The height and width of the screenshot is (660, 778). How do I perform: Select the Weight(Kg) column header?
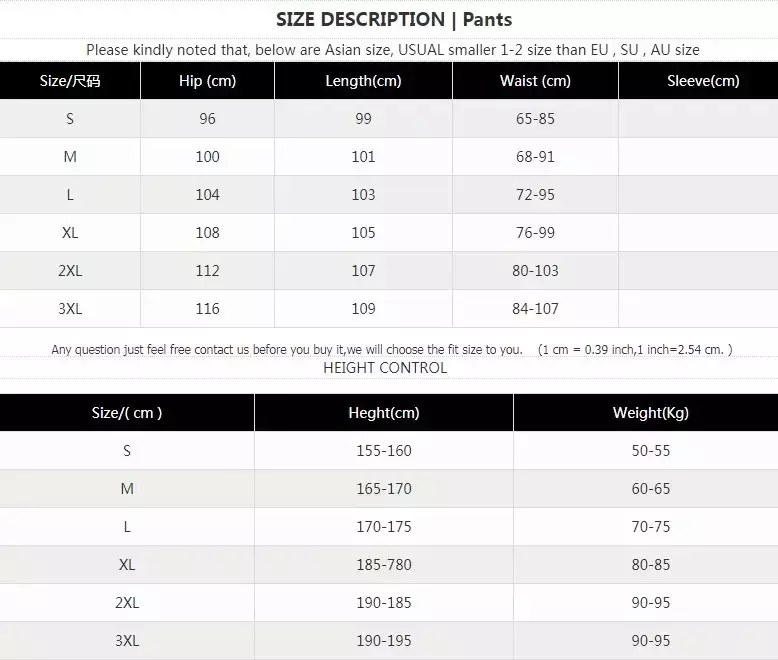click(650, 412)
